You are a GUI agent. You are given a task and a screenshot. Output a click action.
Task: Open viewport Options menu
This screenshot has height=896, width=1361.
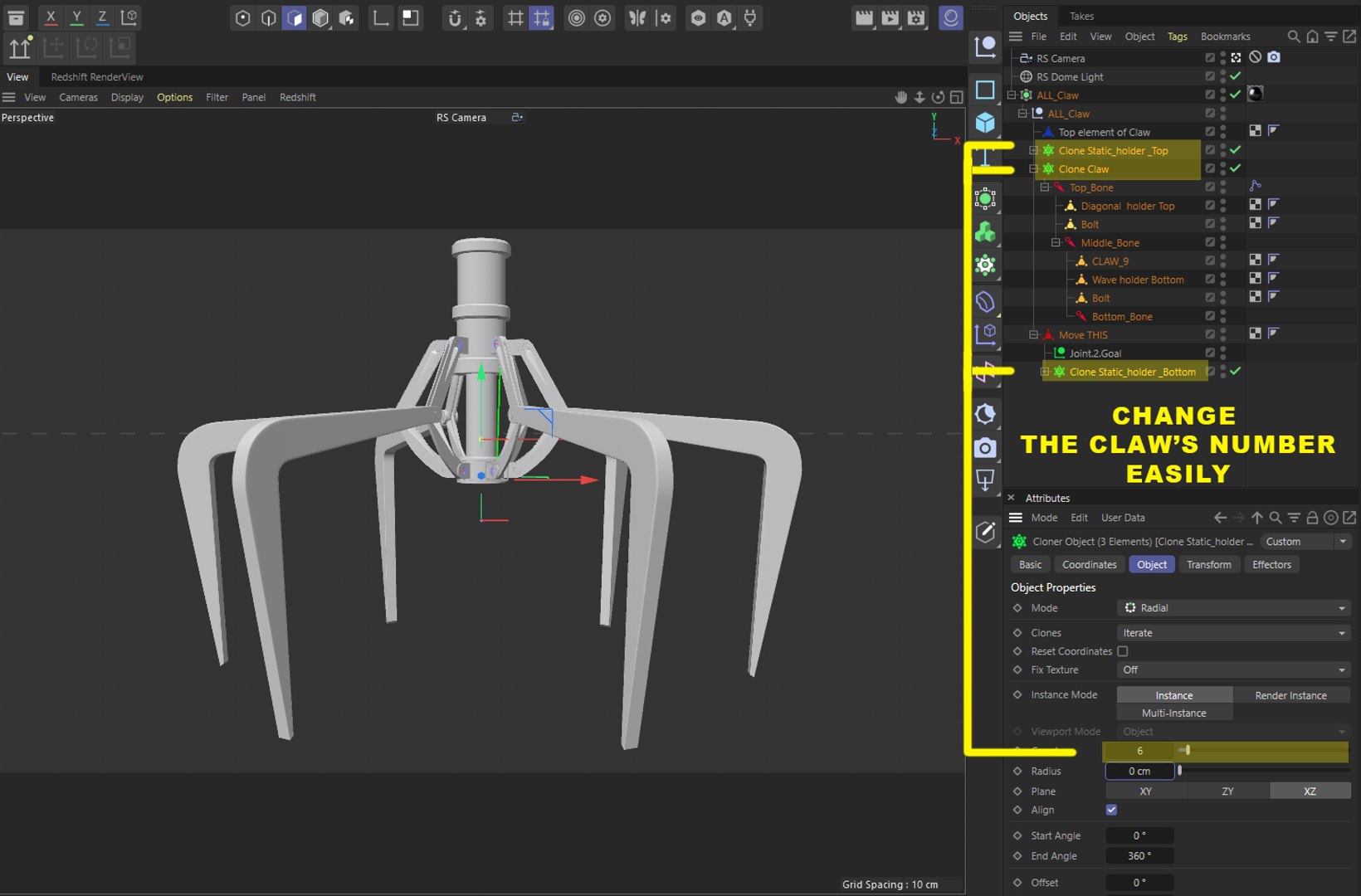pyautogui.click(x=174, y=97)
